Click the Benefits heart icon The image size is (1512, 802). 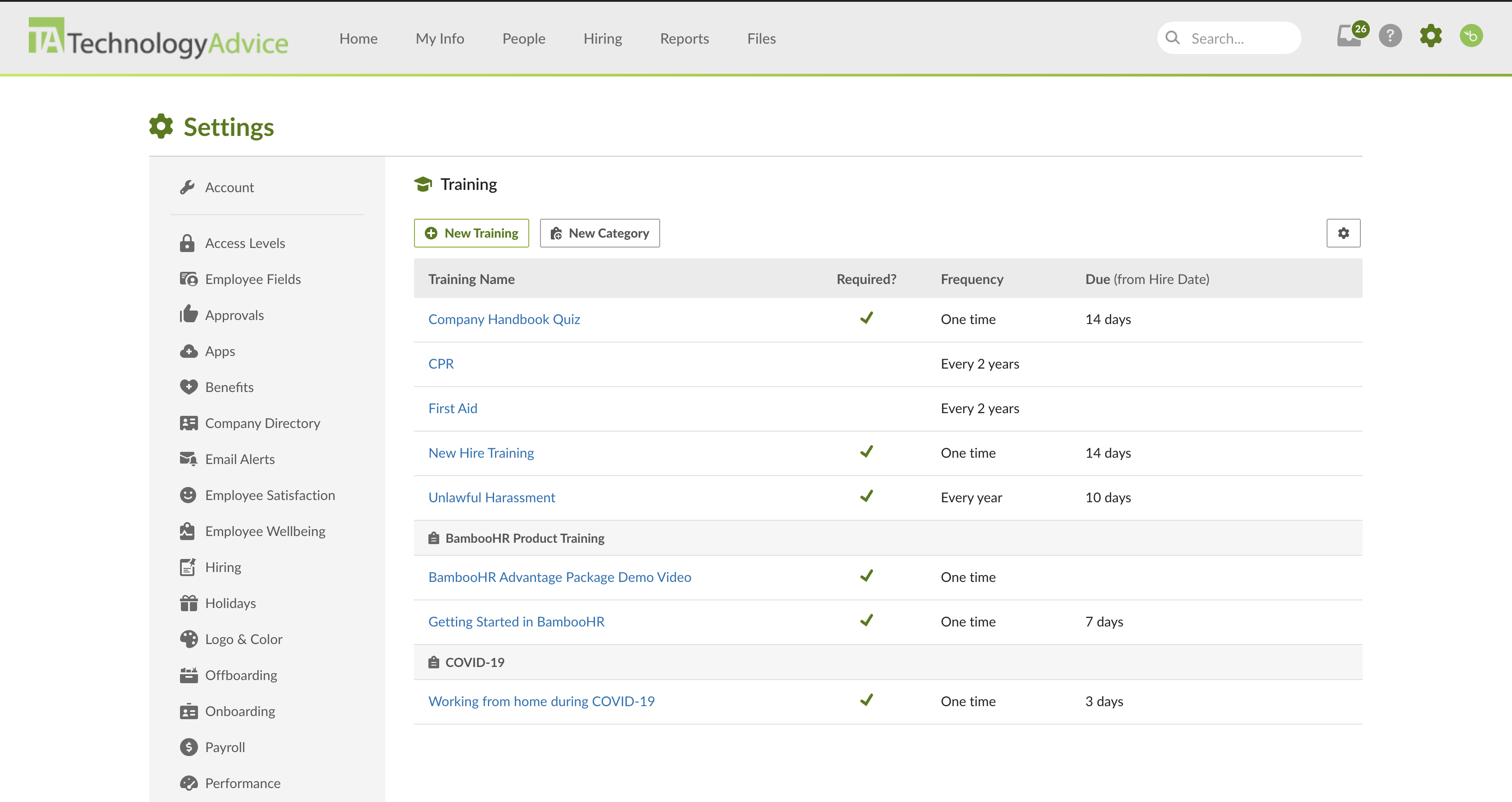coord(189,387)
